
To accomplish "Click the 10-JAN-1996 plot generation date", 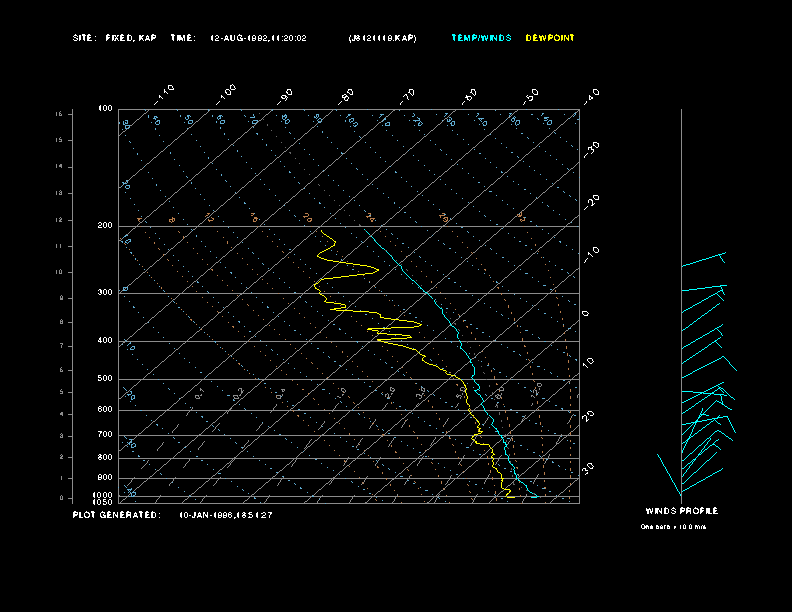I will 226,515.
